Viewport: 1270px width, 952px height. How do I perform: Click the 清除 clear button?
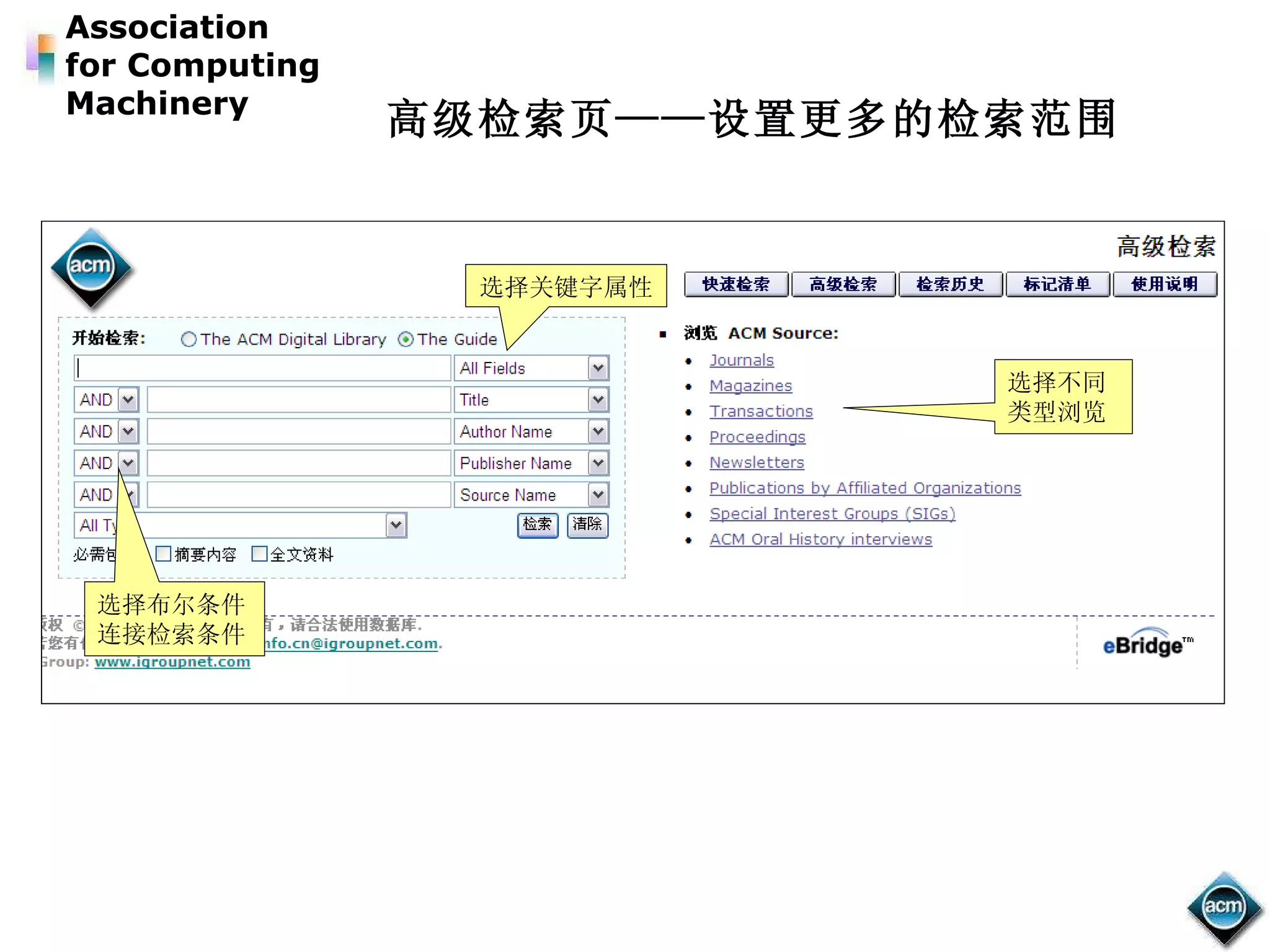pyautogui.click(x=587, y=525)
